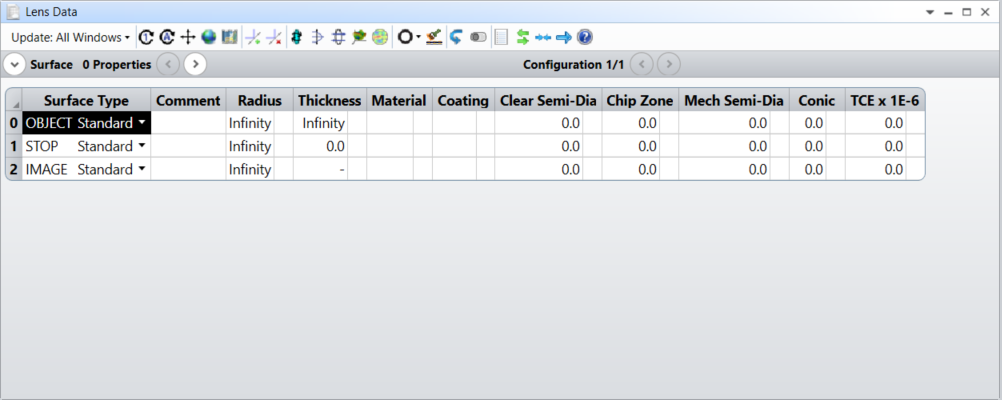Click the IMAGE row Radius cell Infinity
The width and height of the screenshot is (1002, 400).
pyautogui.click(x=250, y=169)
